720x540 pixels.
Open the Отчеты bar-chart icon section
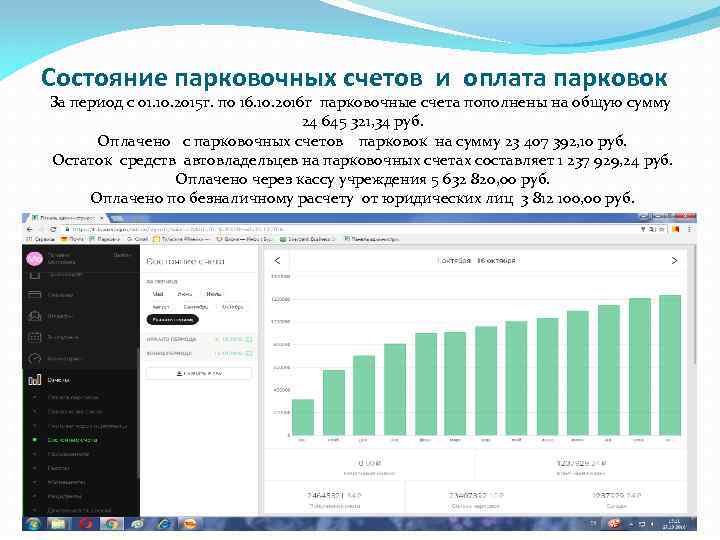click(x=35, y=380)
